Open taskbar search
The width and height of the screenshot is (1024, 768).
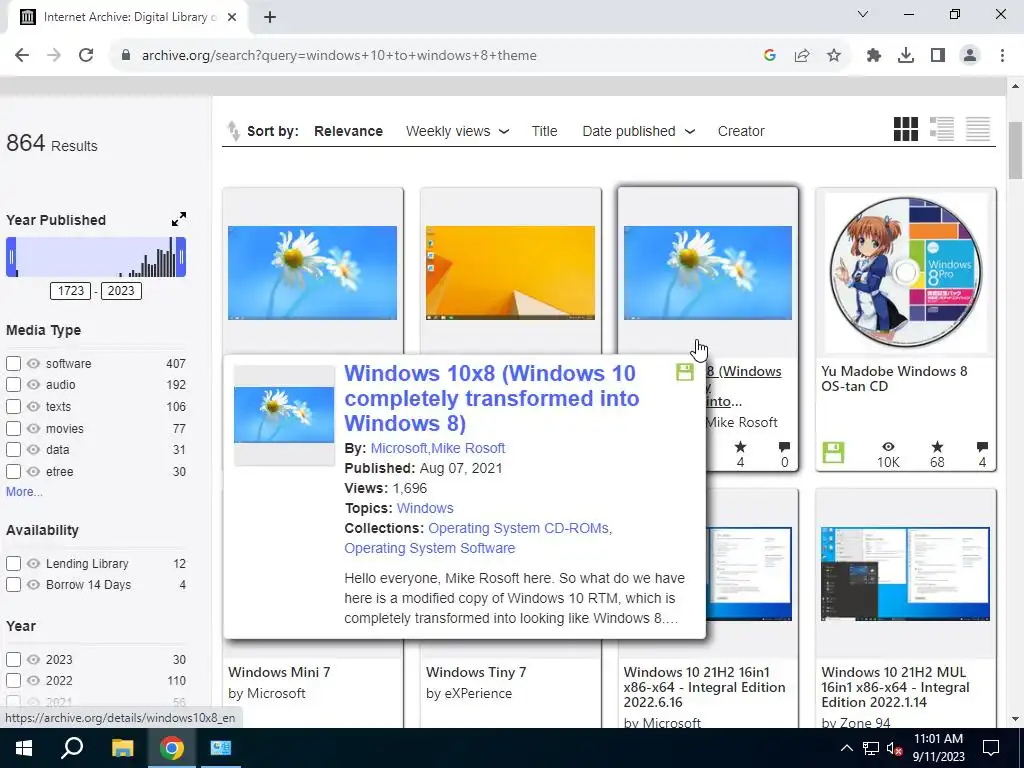72,748
